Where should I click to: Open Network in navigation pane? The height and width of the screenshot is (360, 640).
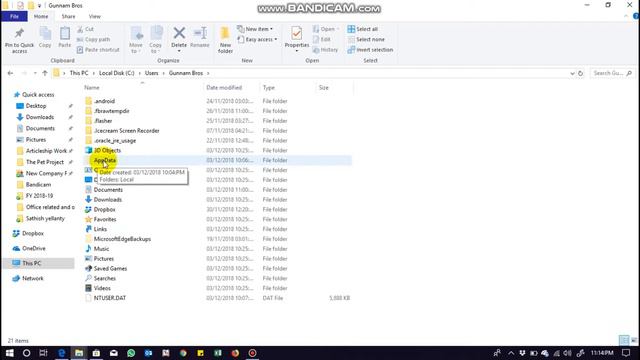33,278
